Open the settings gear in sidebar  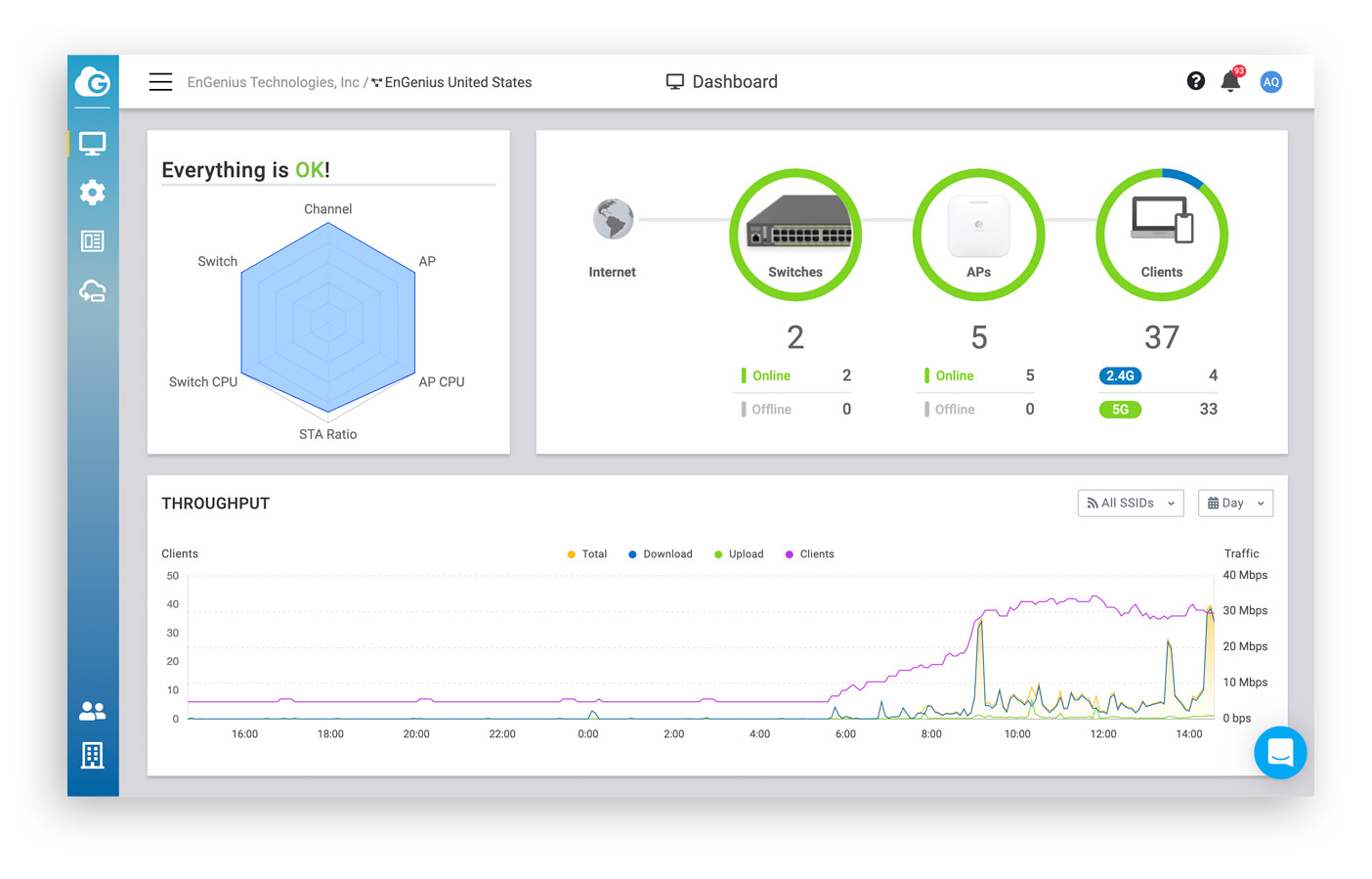pos(93,193)
